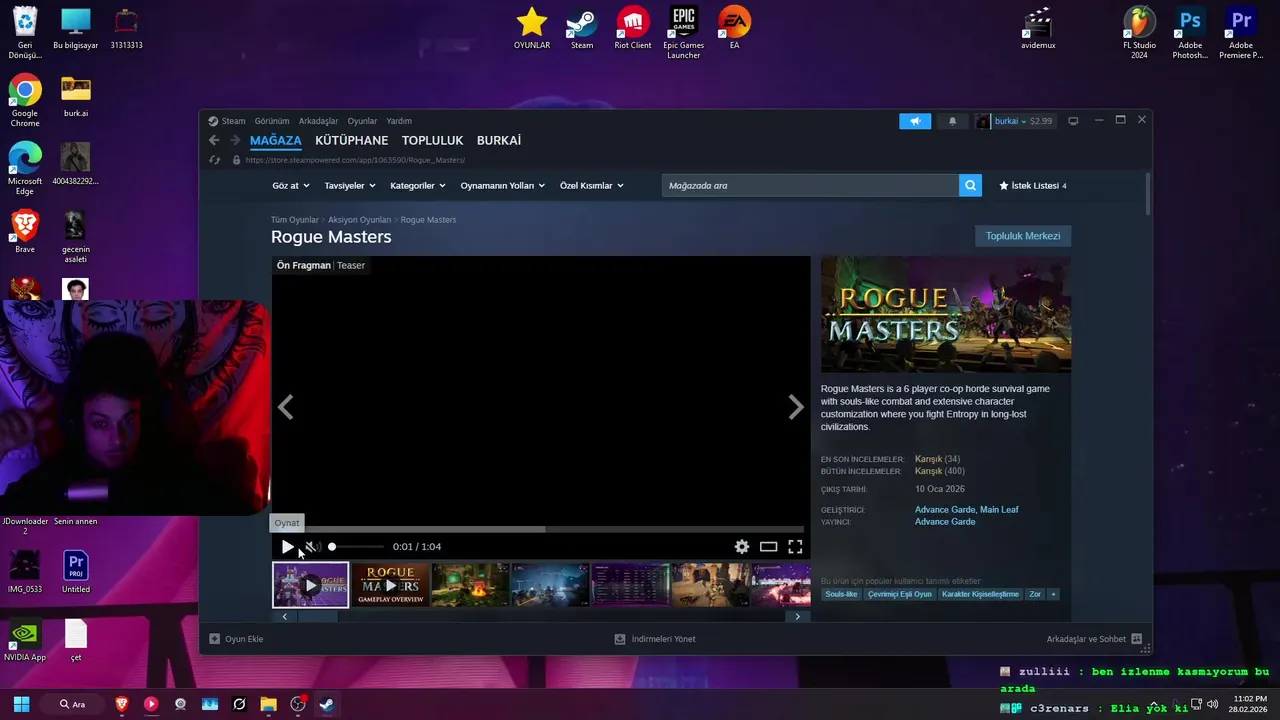1280x720 pixels.
Task: Select the Gameplay Overview video thumbnail
Action: point(390,585)
